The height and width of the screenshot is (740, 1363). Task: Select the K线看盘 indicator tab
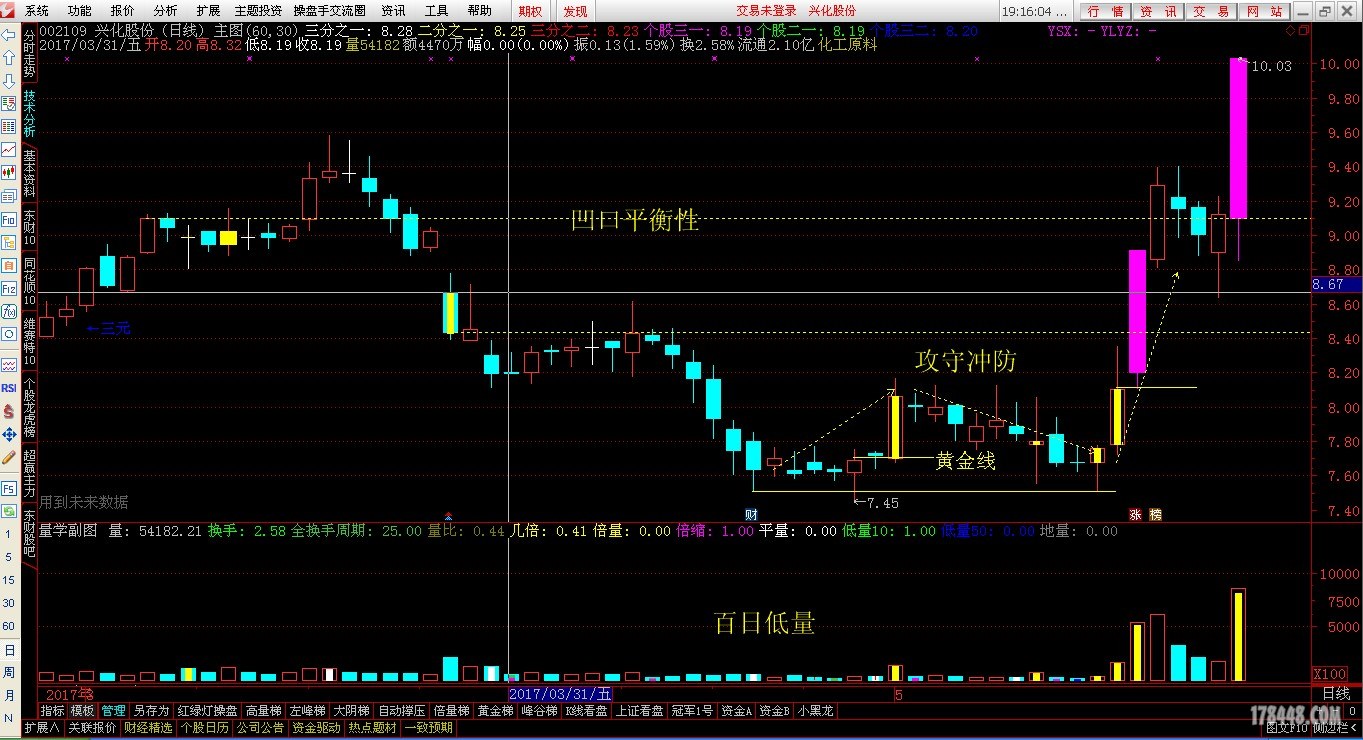point(586,711)
